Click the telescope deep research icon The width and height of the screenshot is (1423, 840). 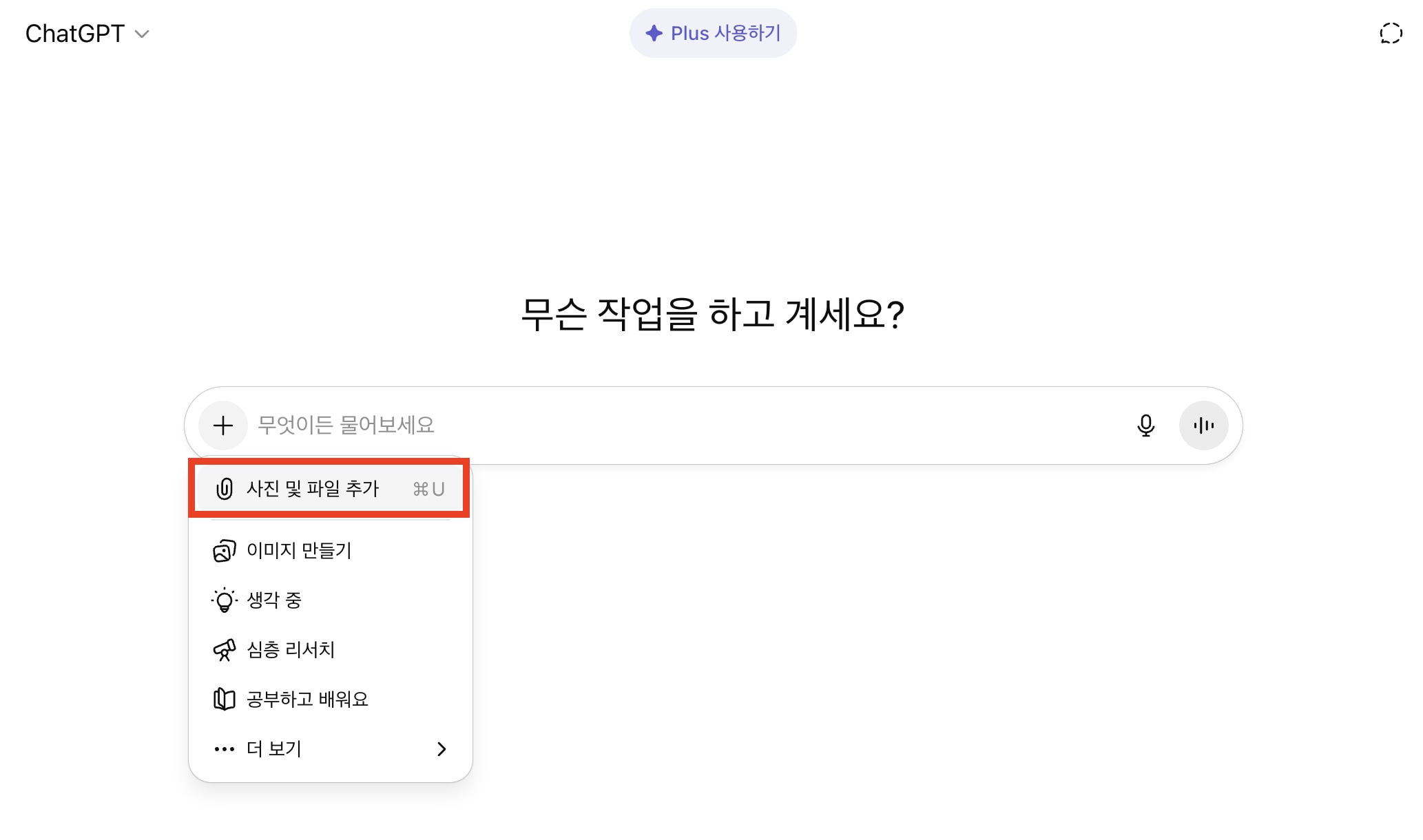tap(224, 650)
